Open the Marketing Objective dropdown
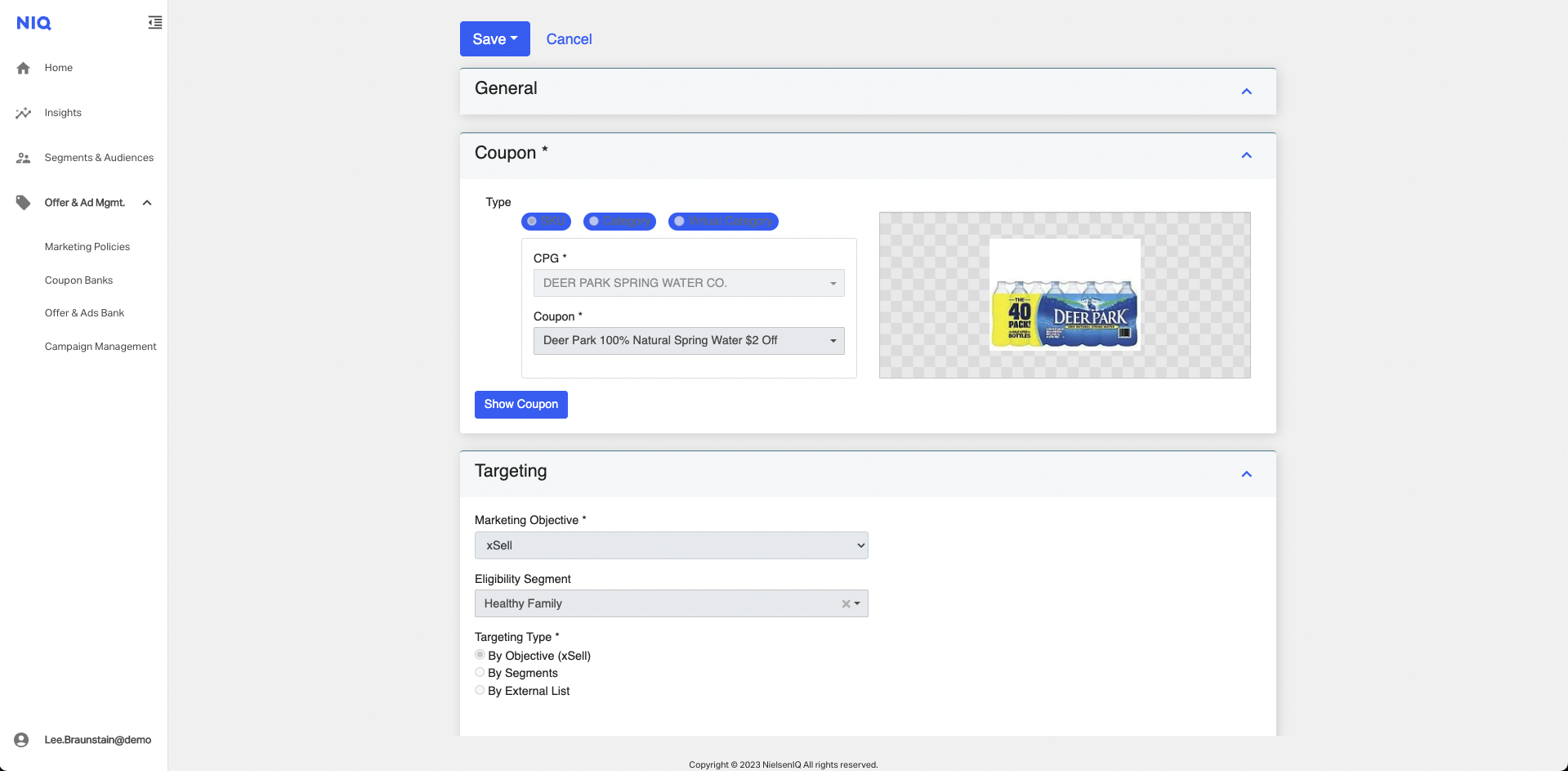The image size is (1568, 771). pyautogui.click(x=671, y=545)
